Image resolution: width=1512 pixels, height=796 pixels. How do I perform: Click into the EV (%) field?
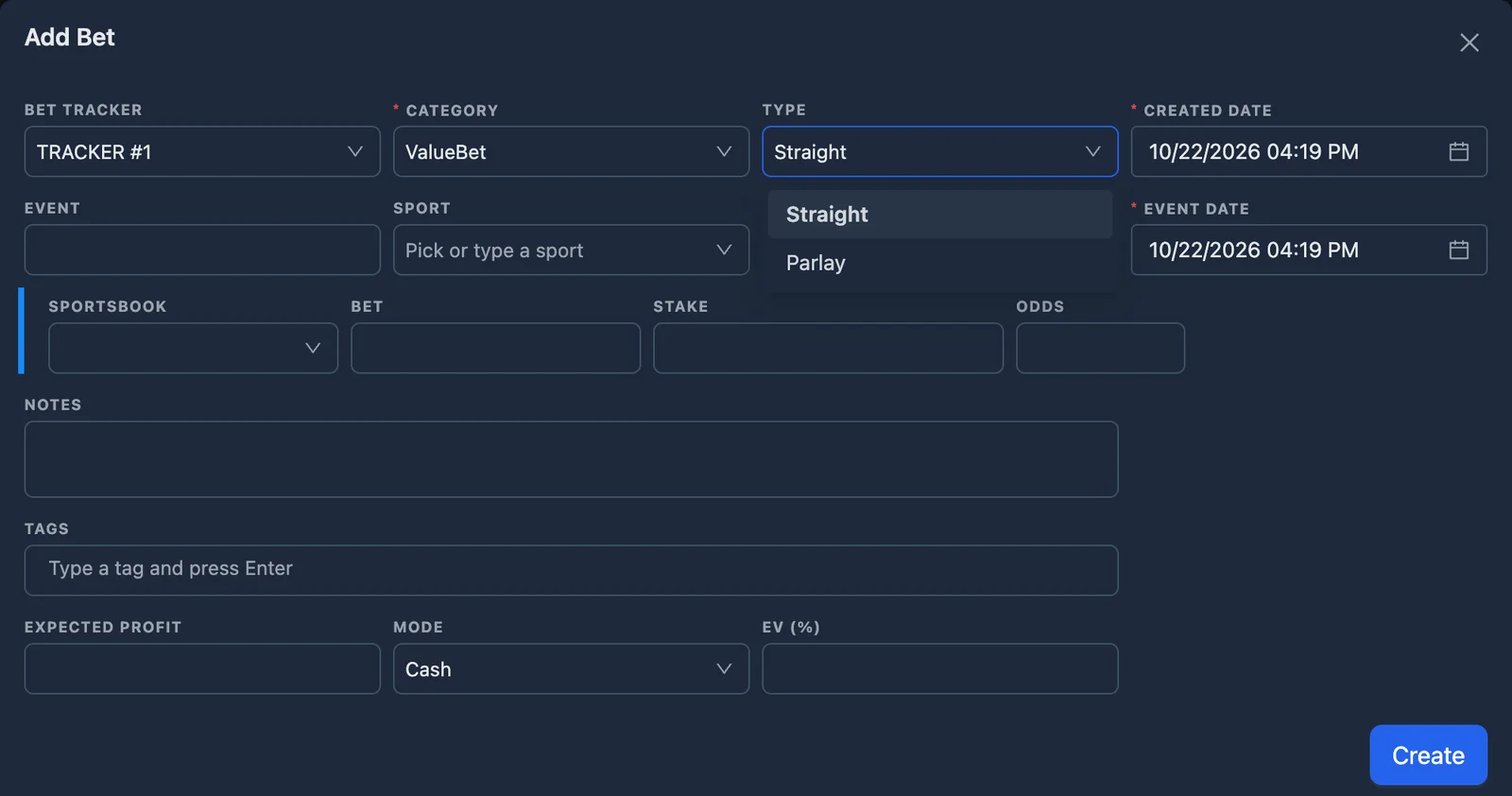point(939,668)
